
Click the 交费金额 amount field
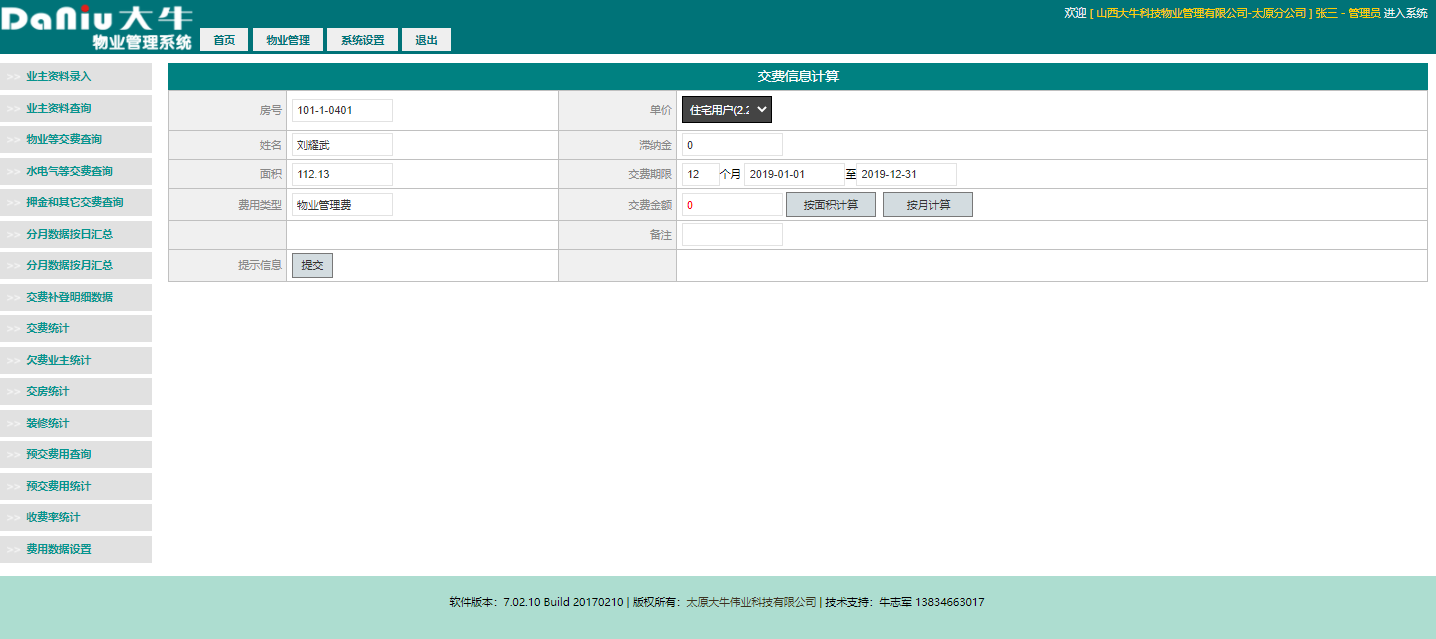(732, 205)
